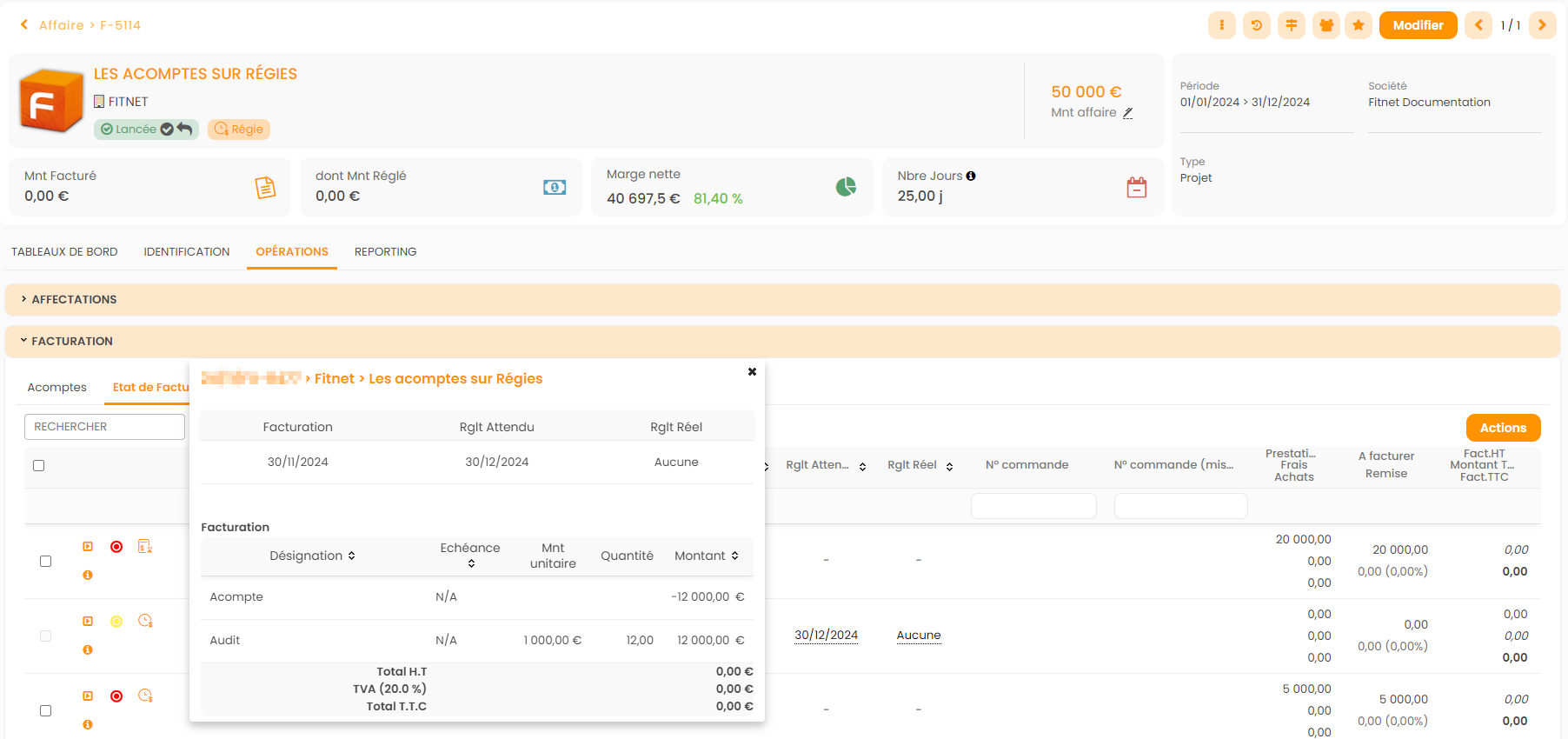Close the invoice detail popup
This screenshot has width=1568, height=739.
752,372
